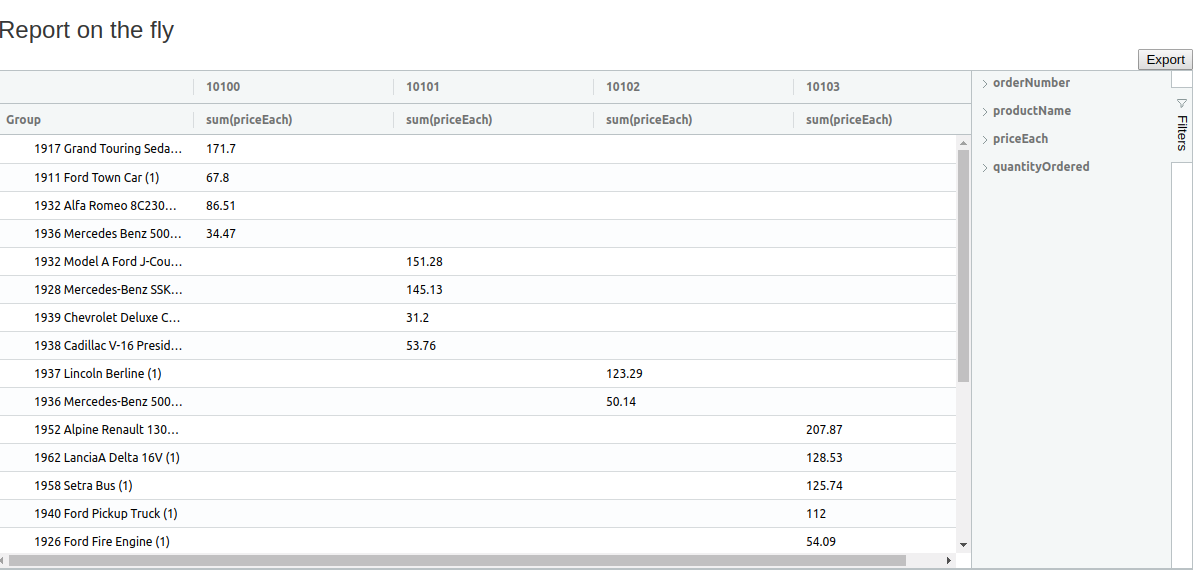Click the horizontal scrollbar right arrow

tap(949, 561)
